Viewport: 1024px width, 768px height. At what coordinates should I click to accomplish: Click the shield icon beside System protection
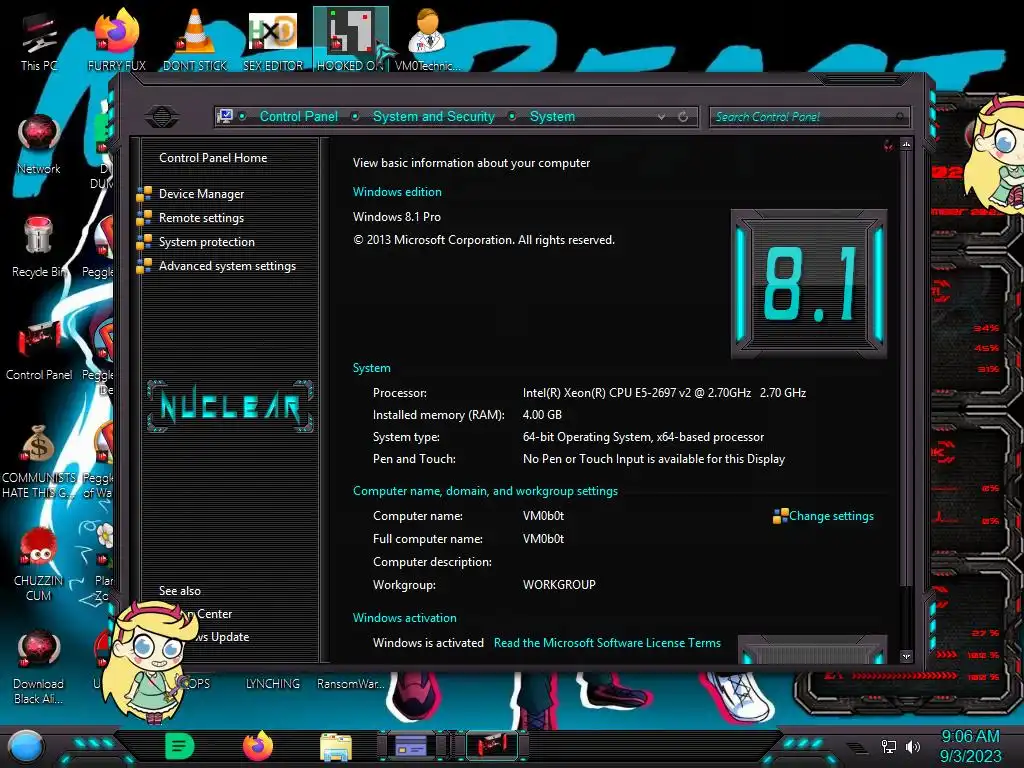tap(144, 242)
